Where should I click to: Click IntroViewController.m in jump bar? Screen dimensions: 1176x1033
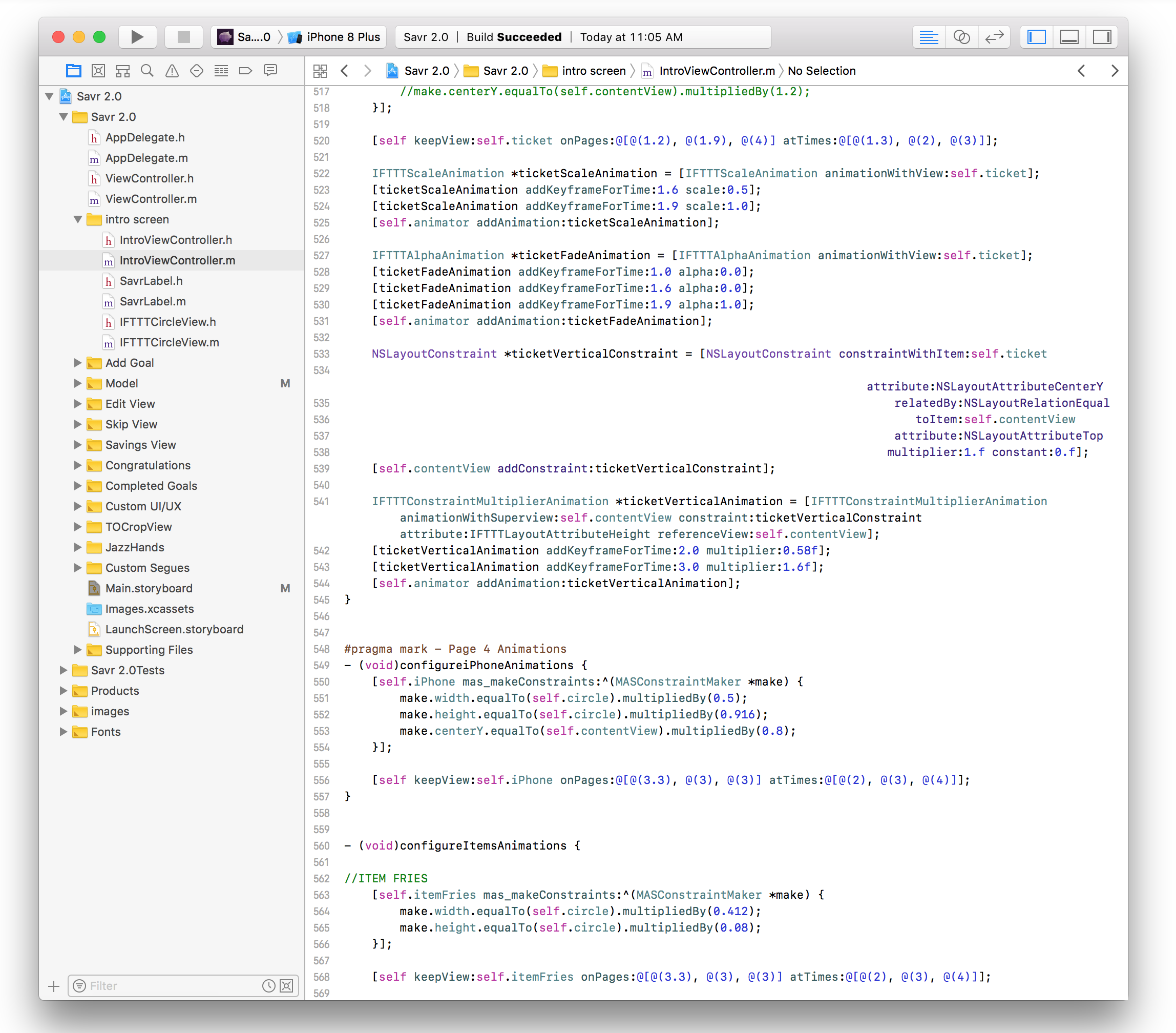pyautogui.click(x=709, y=71)
